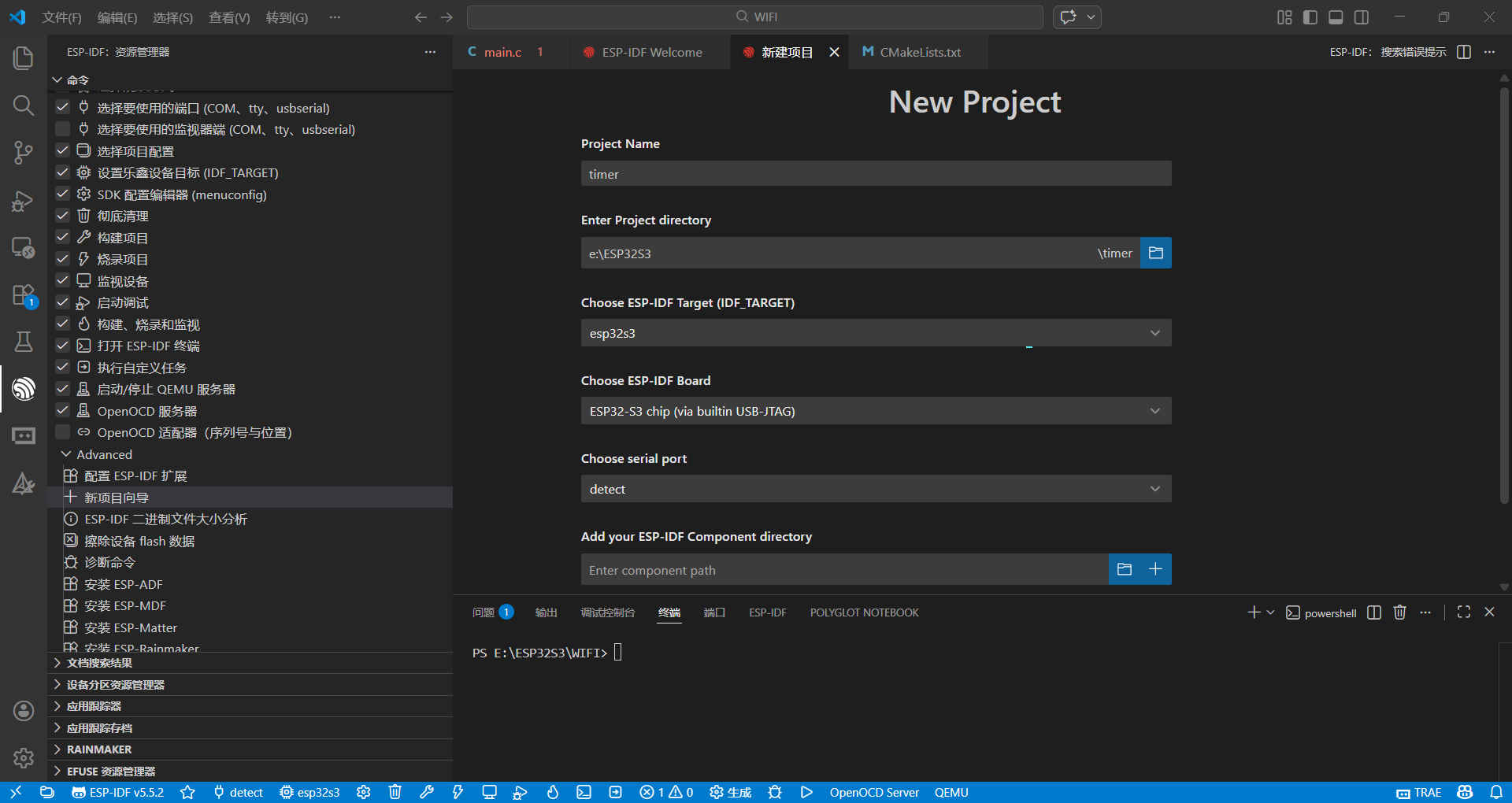Open Extensions view with update badge
Image resolution: width=1512 pixels, height=803 pixels.
pos(24,296)
